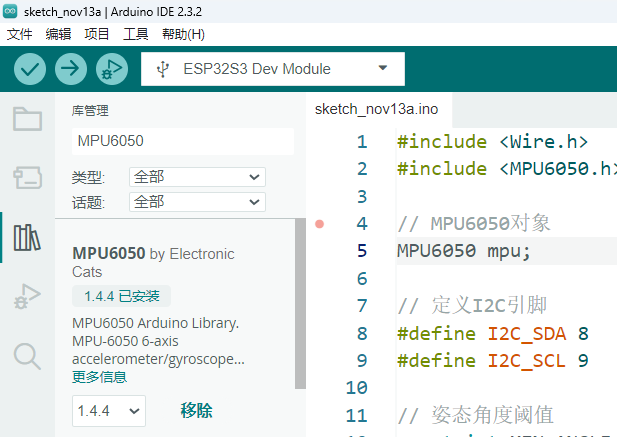Click the Arduino IDE logo in title bar

[x=10, y=11]
